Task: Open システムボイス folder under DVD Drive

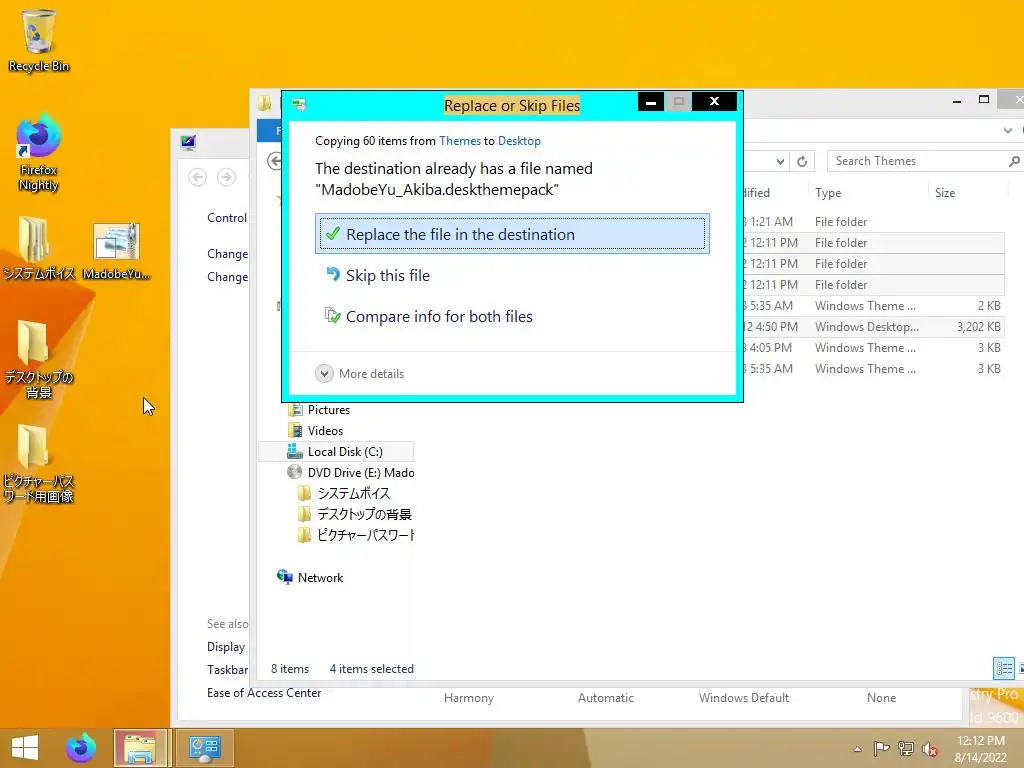Action: pos(353,494)
